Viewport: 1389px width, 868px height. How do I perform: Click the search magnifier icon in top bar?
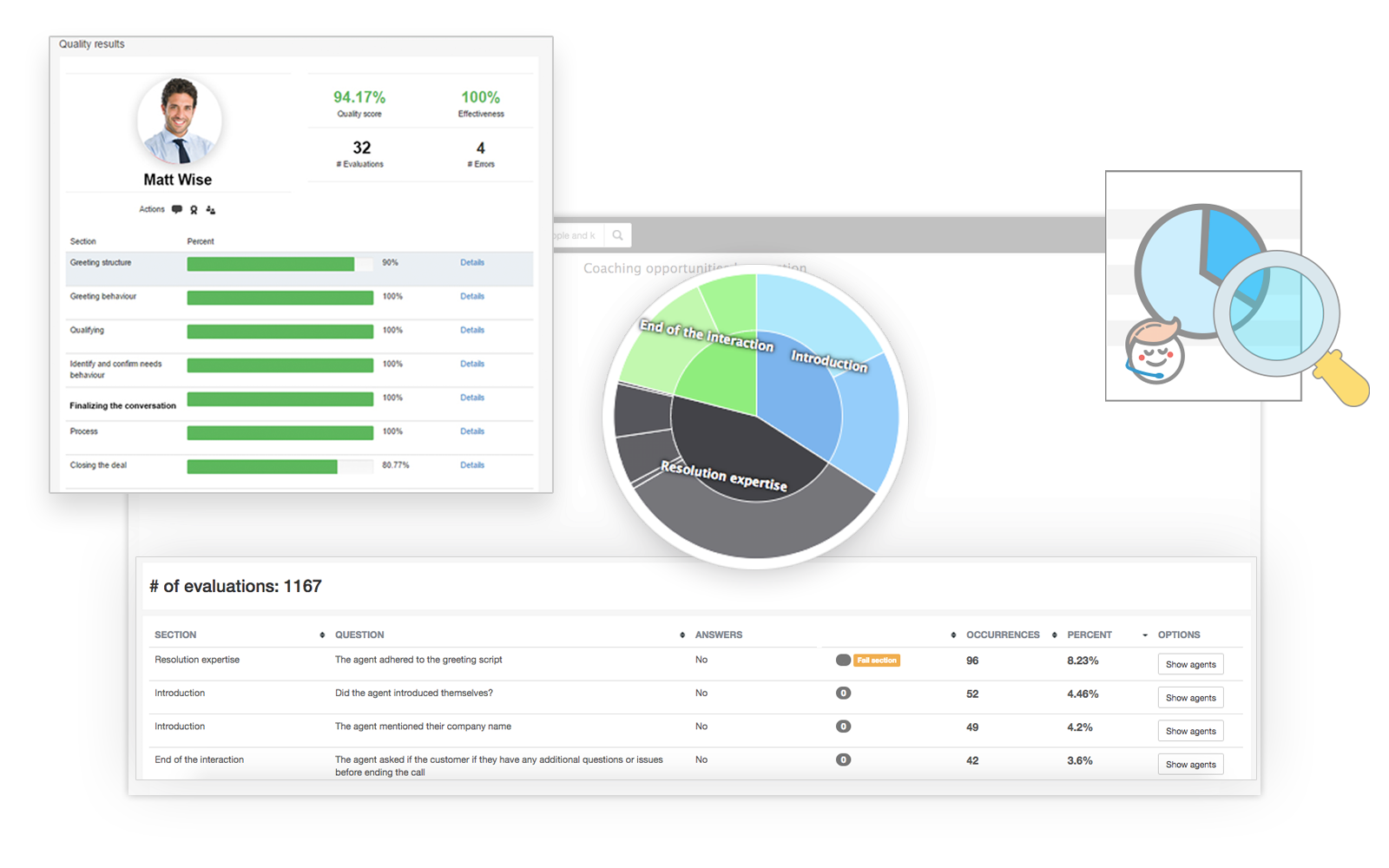tap(617, 234)
